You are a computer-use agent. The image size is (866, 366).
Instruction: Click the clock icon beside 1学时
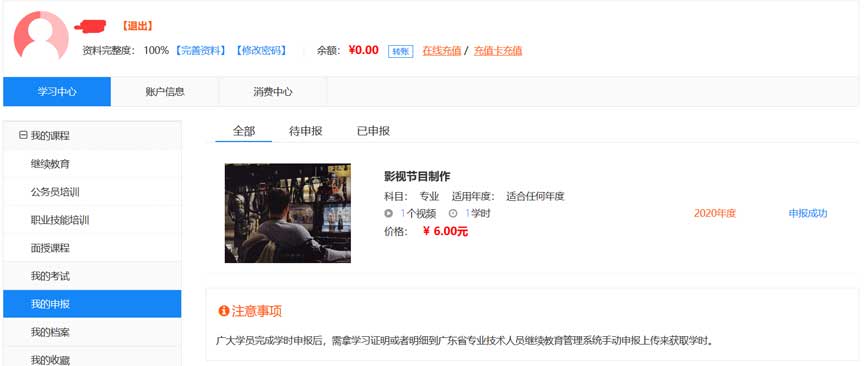[452, 214]
